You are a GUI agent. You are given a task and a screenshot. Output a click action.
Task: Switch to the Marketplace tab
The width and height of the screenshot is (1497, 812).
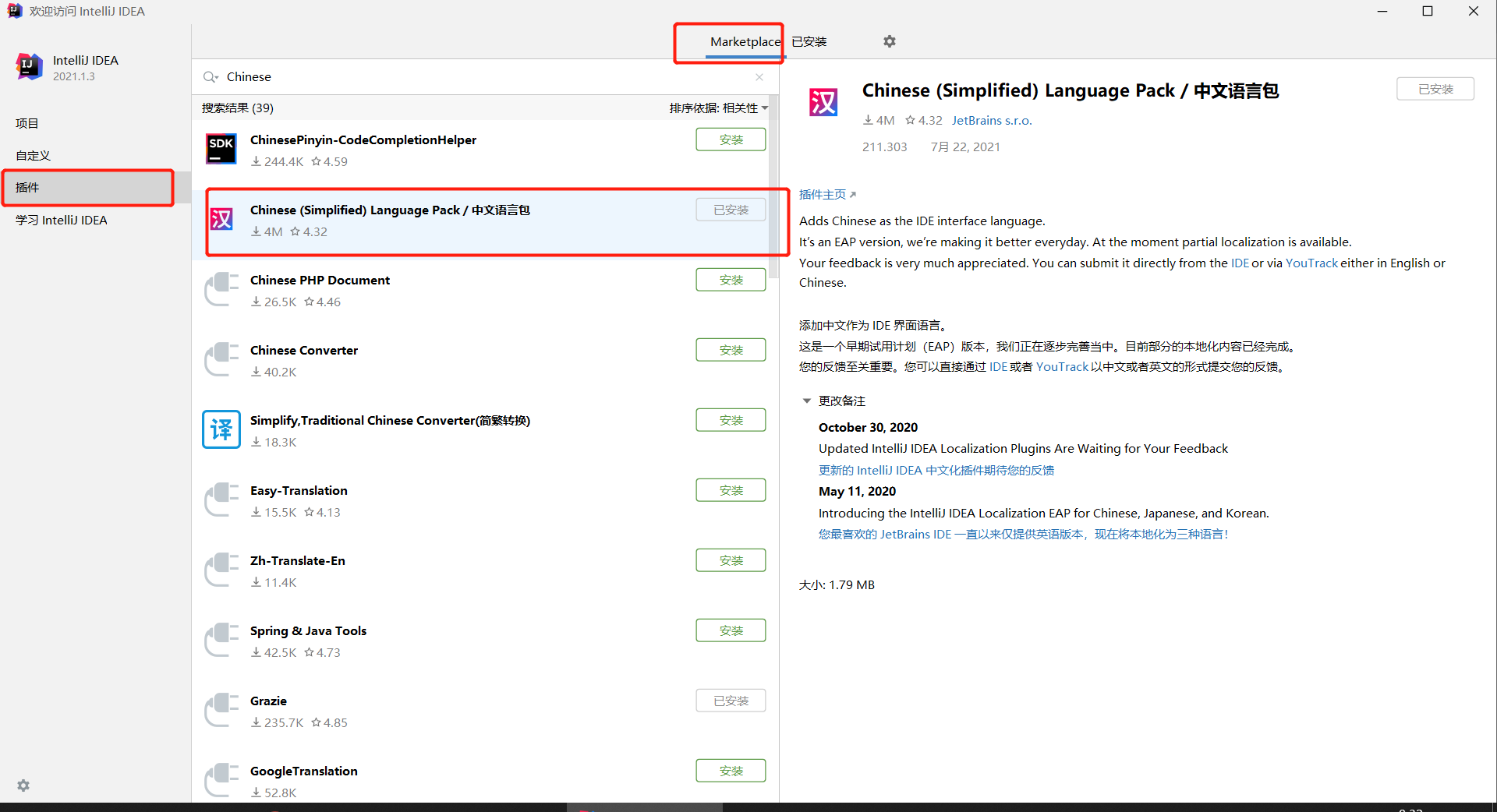coord(745,42)
